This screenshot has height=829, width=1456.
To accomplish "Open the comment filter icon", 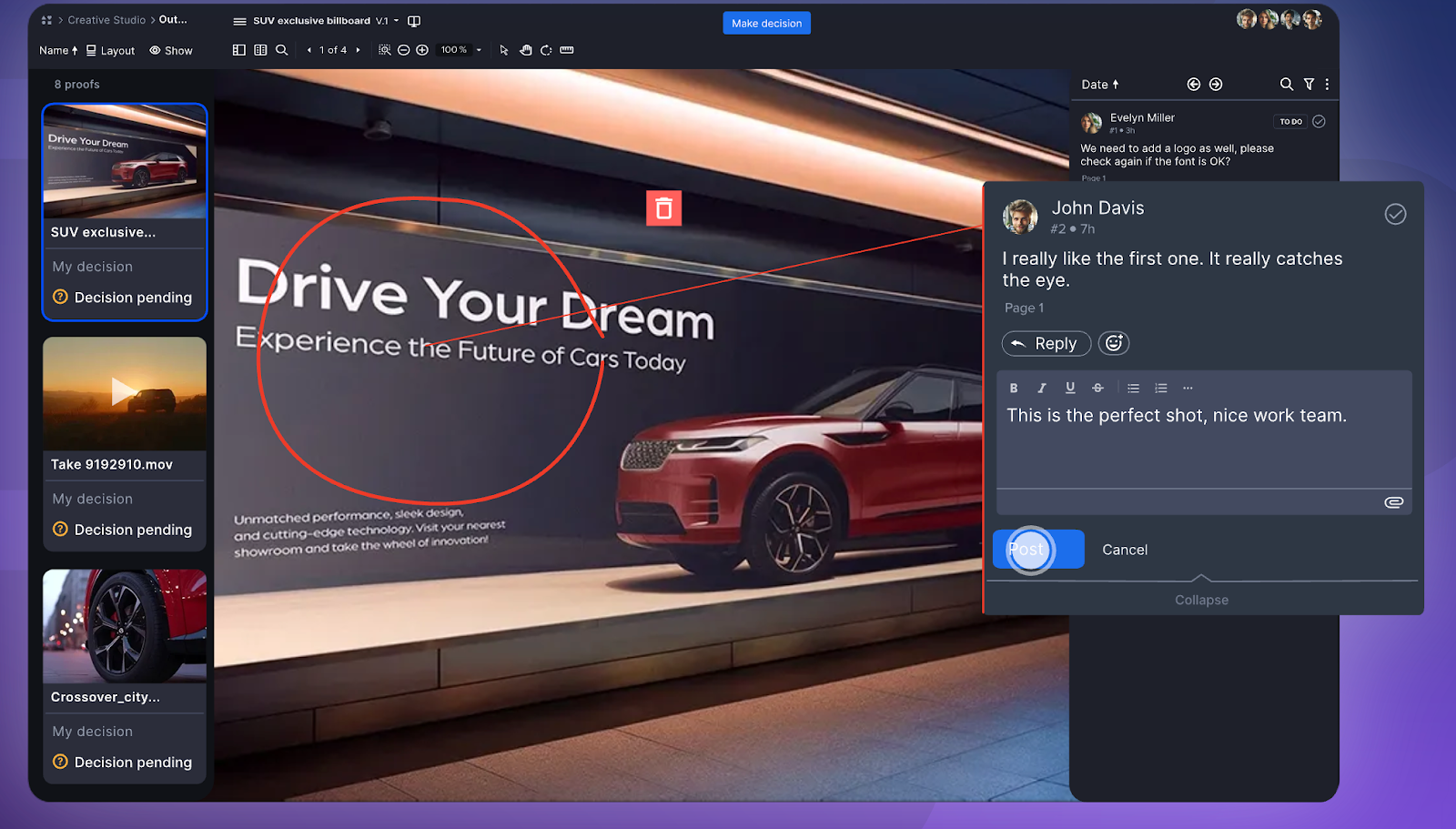I will click(x=1309, y=84).
